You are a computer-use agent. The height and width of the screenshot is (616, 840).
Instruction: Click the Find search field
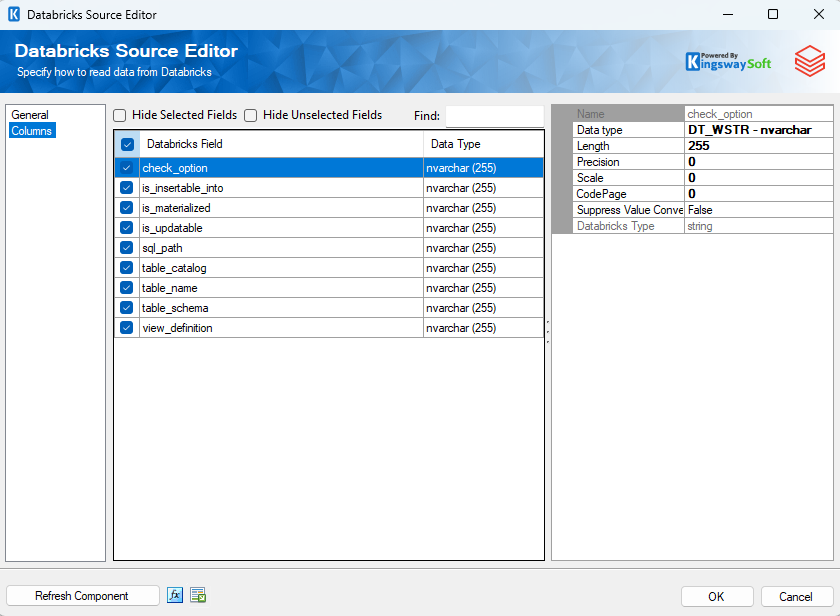click(x=494, y=116)
